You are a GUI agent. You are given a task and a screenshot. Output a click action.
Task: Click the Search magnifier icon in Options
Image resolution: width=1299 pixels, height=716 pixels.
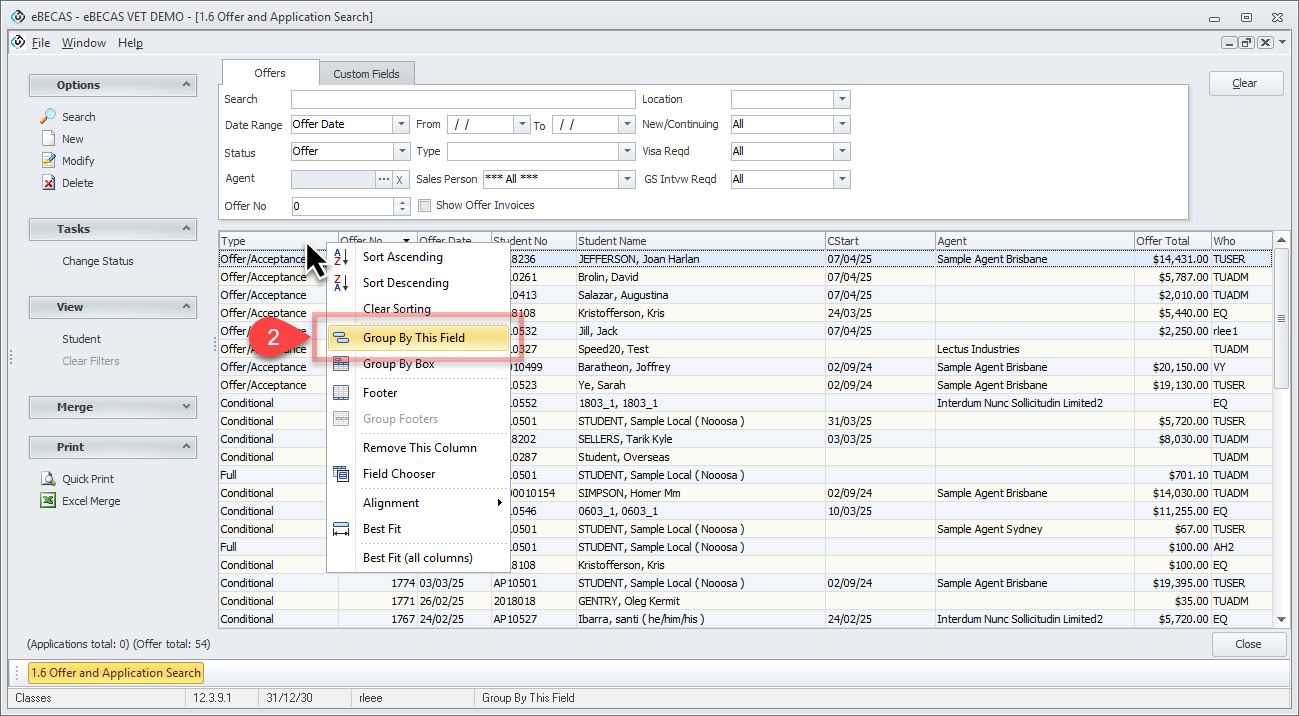(x=48, y=117)
